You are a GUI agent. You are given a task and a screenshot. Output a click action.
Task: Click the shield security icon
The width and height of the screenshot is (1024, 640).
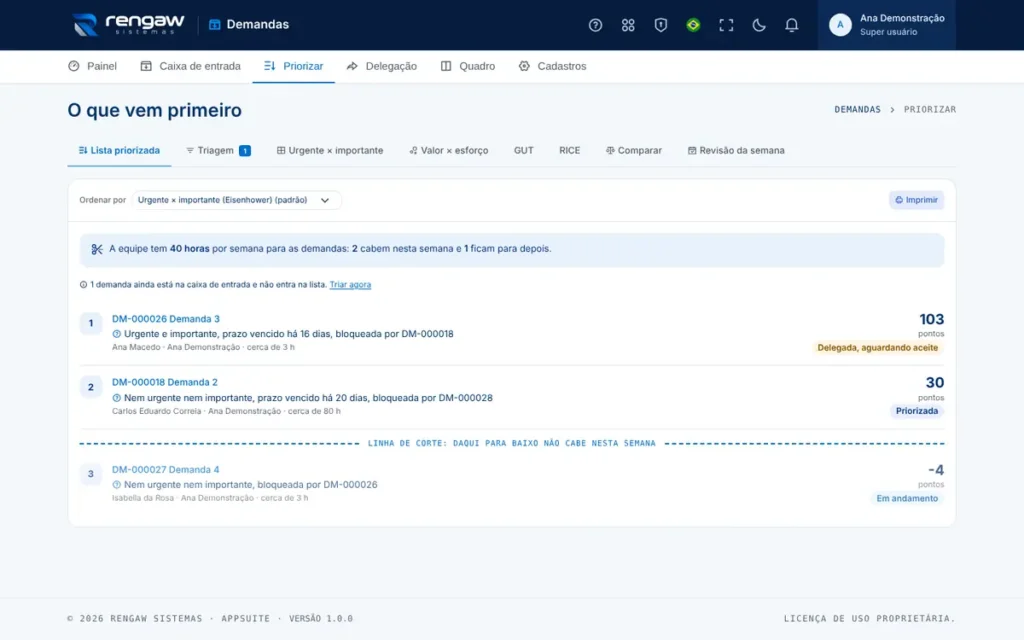[660, 25]
